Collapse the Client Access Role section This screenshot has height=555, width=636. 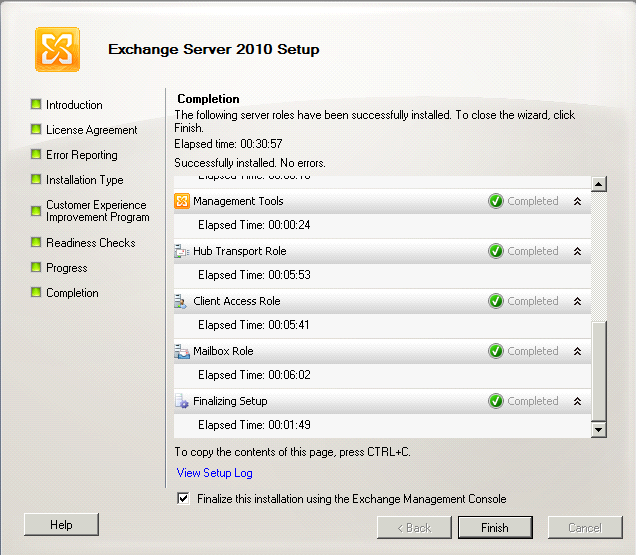click(578, 301)
